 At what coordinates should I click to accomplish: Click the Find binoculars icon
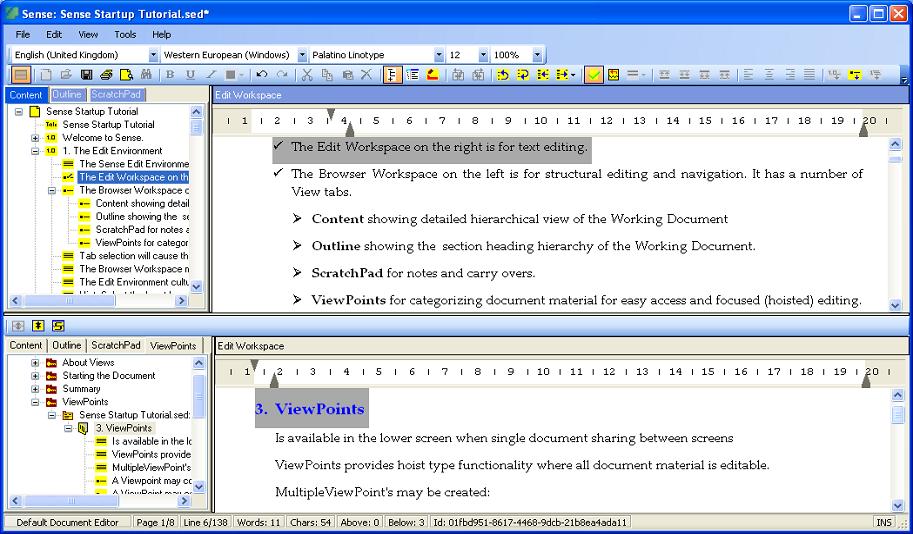point(146,75)
